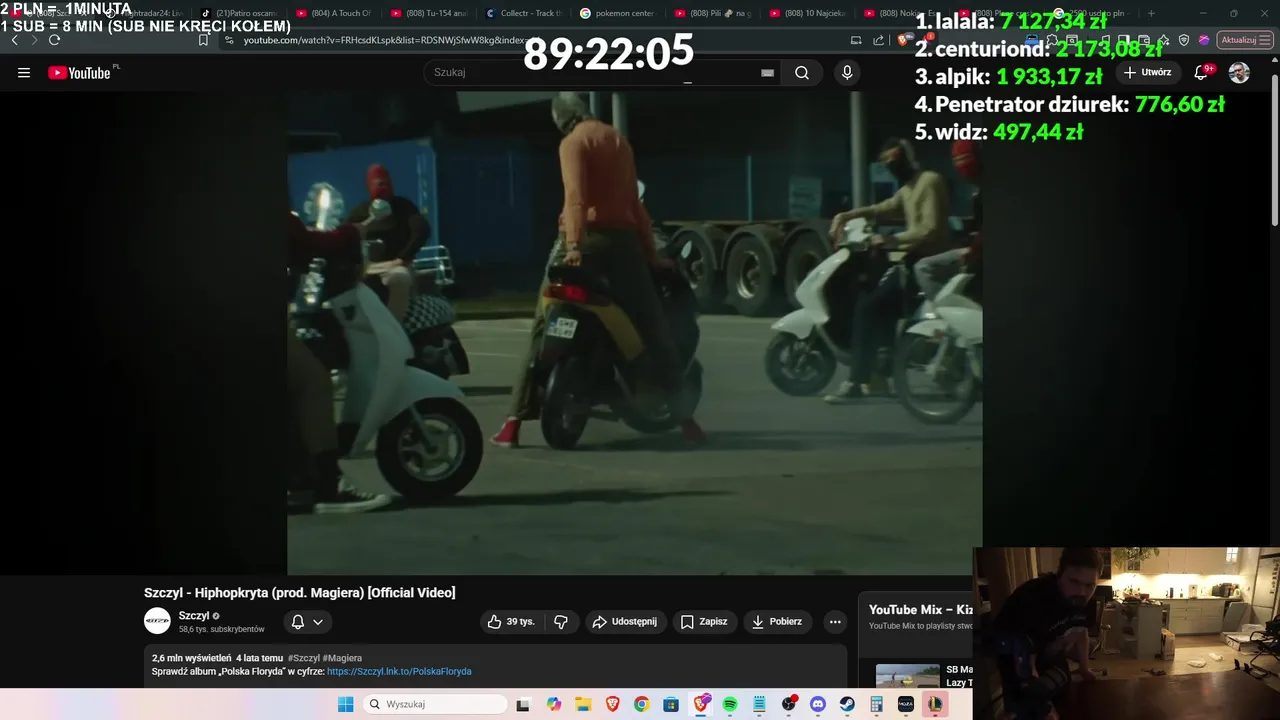Click the Wyszukaj taskbar search box
This screenshot has width=1280, height=720.
click(x=435, y=704)
